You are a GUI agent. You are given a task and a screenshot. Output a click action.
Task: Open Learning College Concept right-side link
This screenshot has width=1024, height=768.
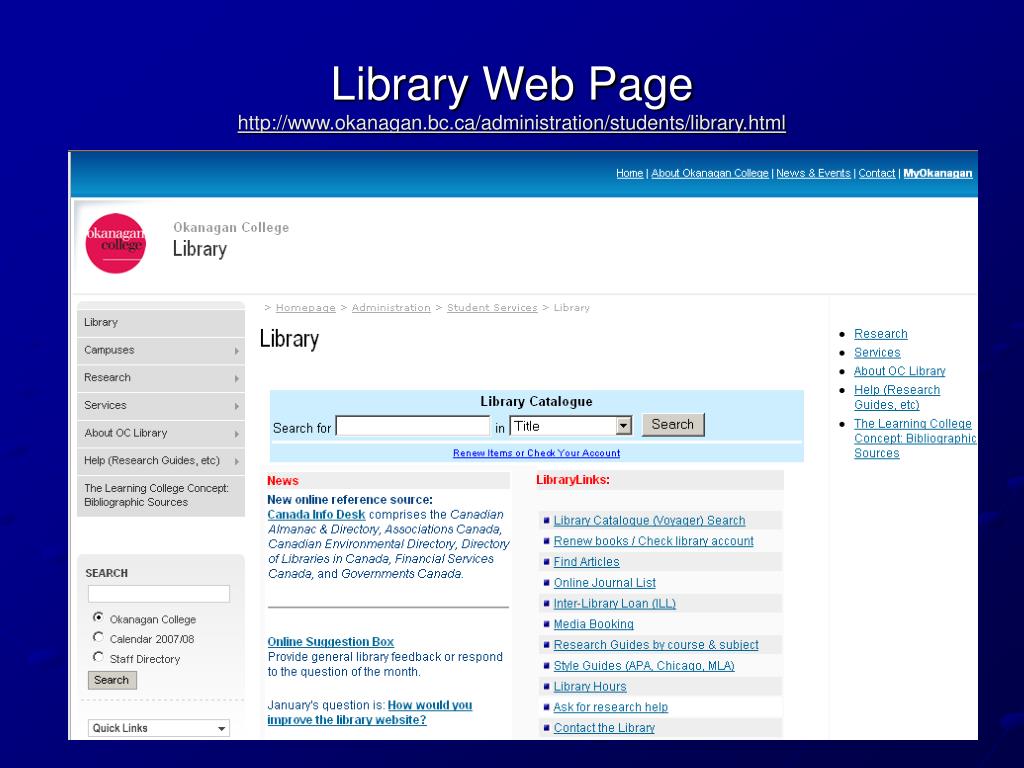pyautogui.click(x=915, y=438)
